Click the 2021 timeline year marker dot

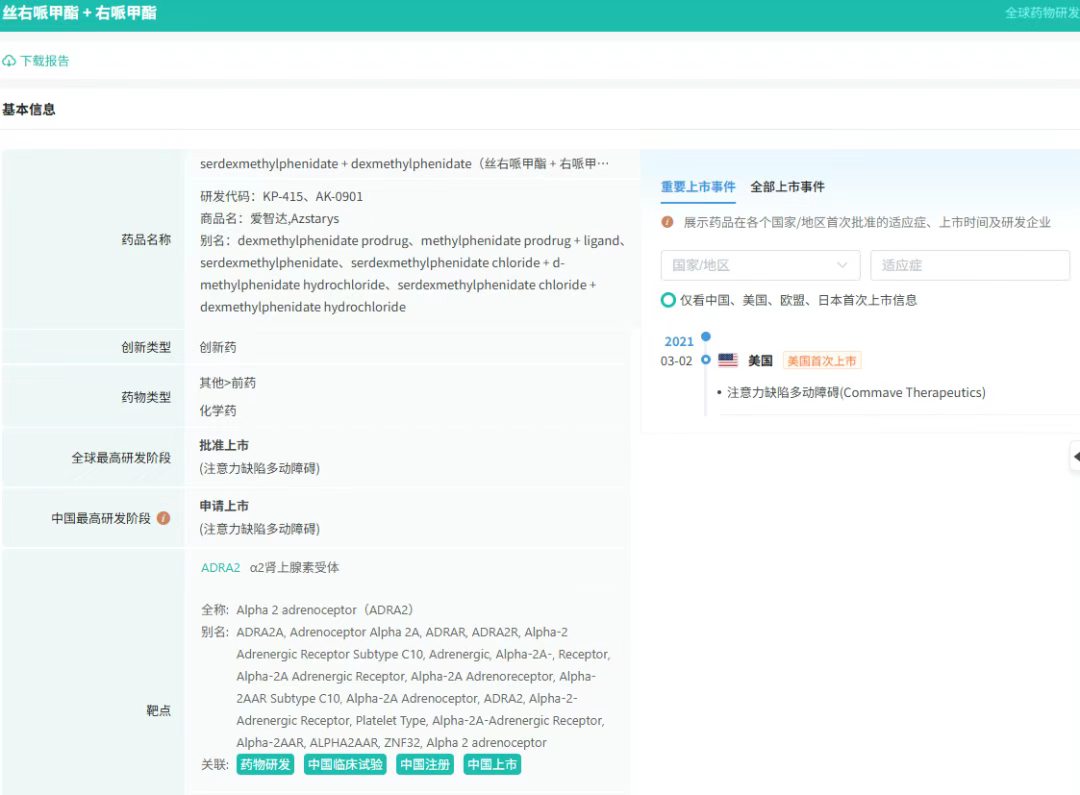tap(705, 337)
